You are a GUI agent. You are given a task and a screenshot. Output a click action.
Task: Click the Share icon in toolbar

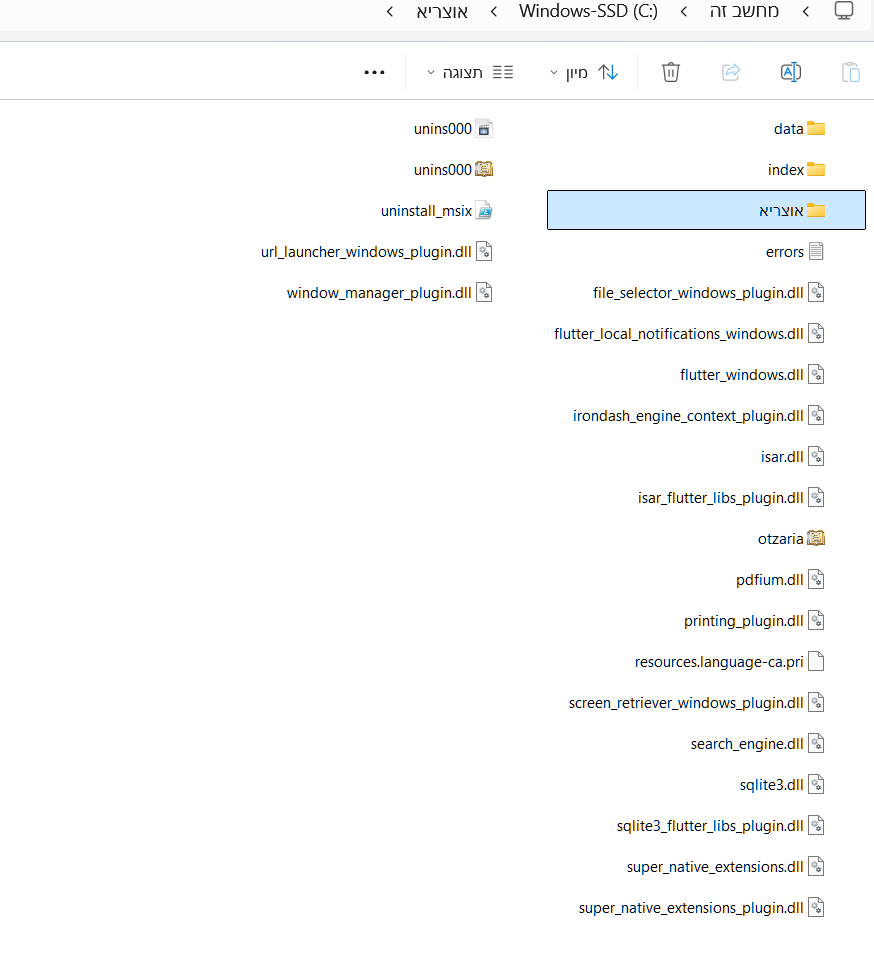pos(731,72)
